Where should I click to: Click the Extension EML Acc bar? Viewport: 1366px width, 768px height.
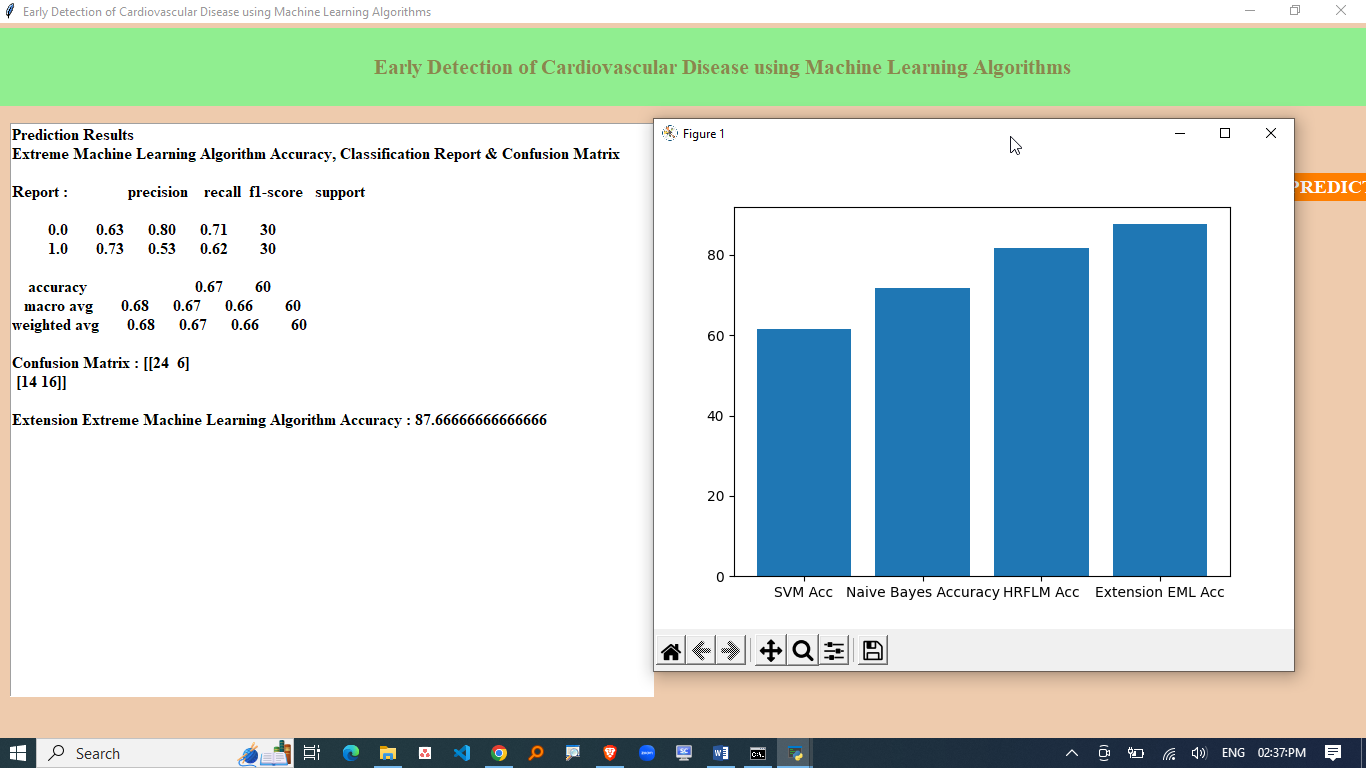pyautogui.click(x=1159, y=400)
